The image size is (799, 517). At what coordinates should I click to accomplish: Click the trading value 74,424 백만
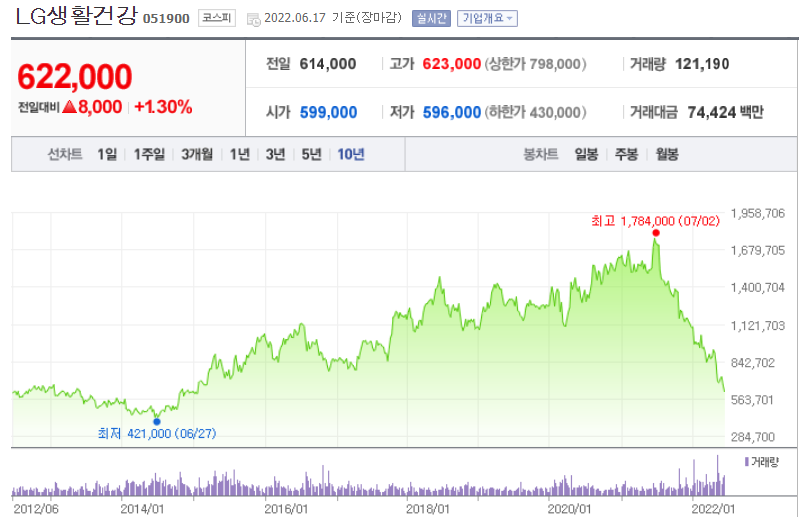(726, 112)
